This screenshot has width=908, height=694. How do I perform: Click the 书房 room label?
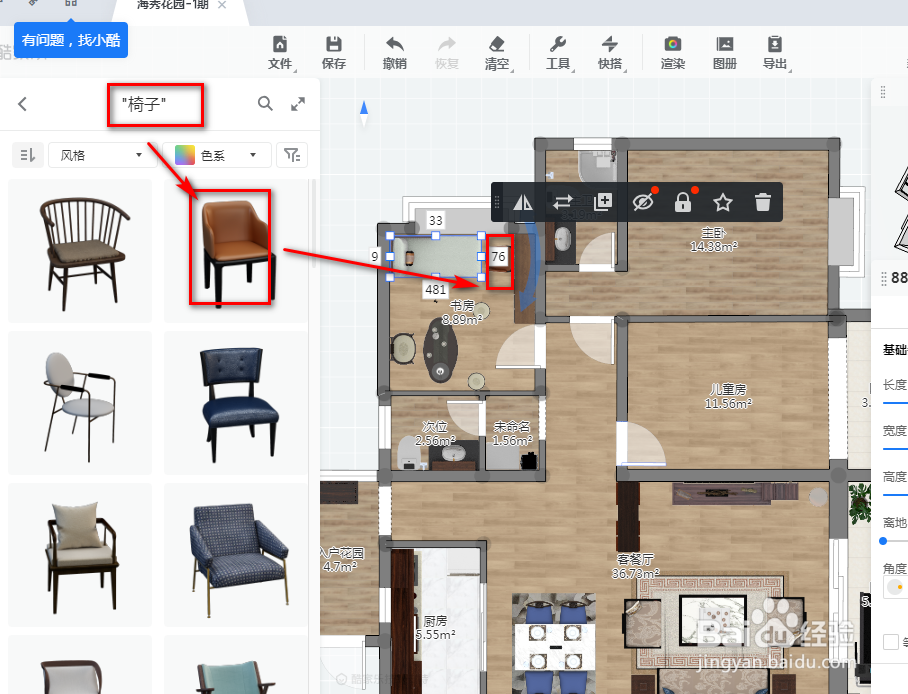point(462,305)
